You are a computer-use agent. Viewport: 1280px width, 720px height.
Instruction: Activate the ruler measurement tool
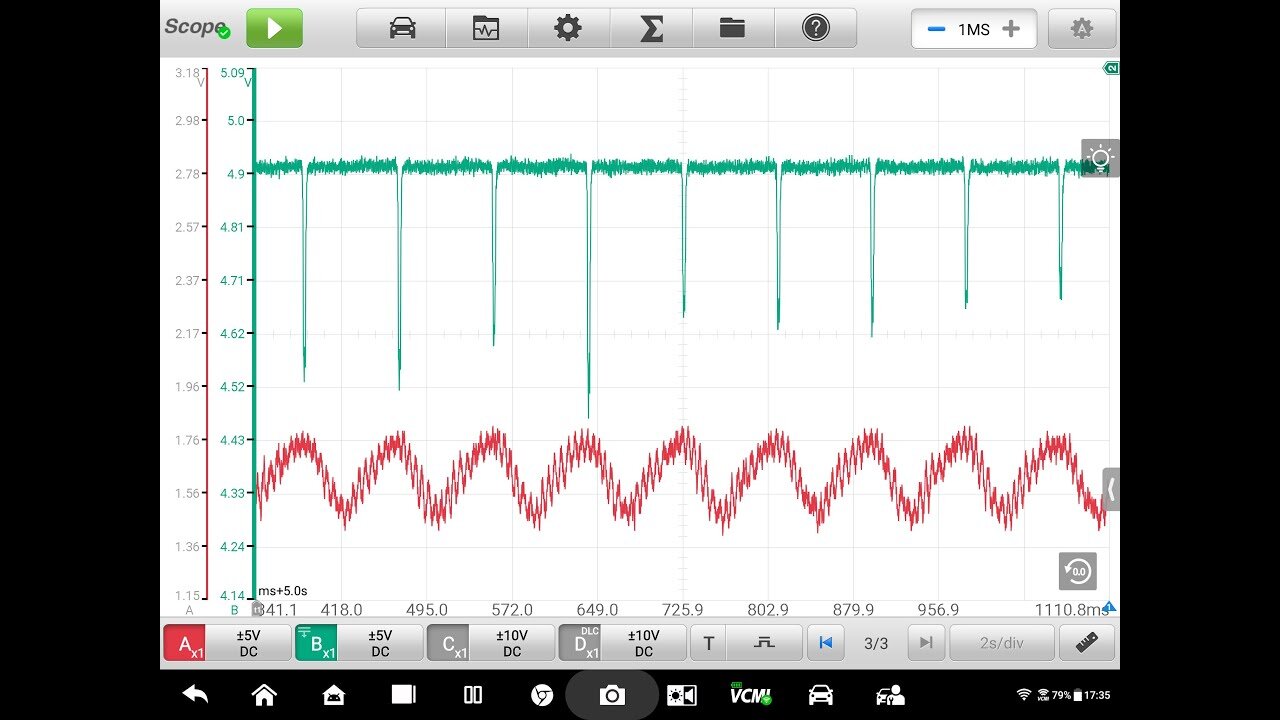(x=1087, y=643)
